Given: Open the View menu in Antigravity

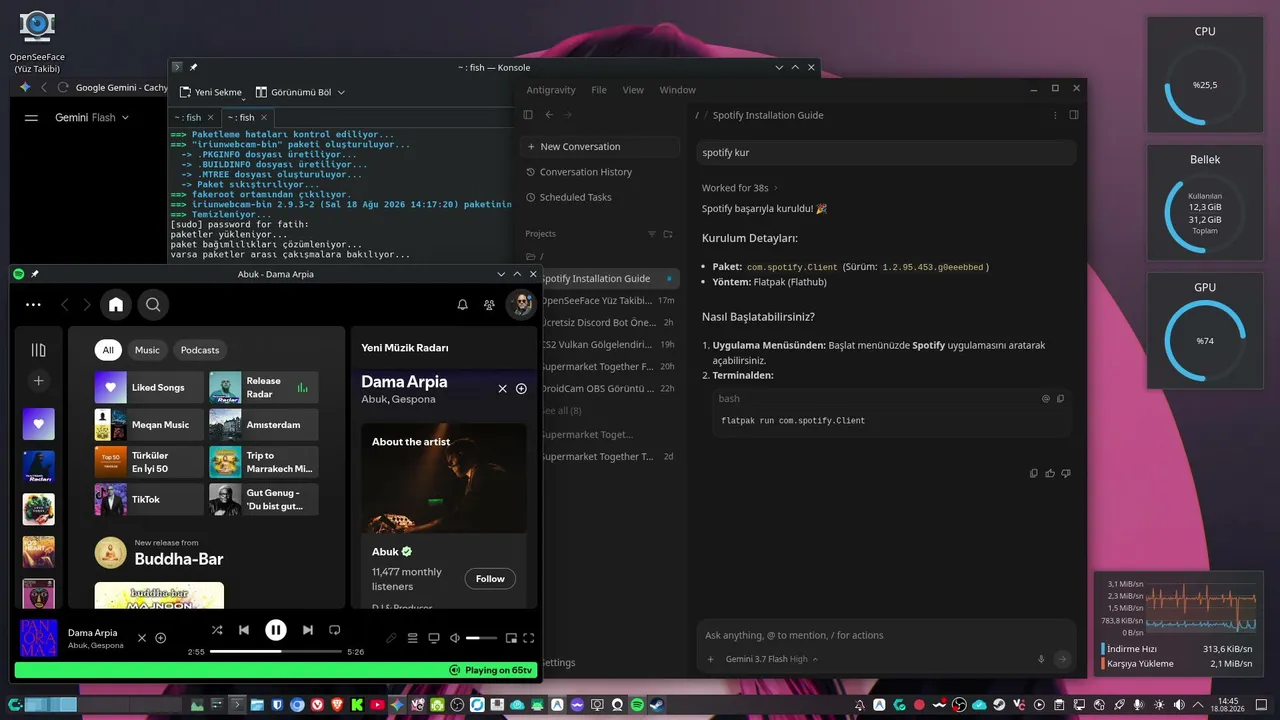Looking at the screenshot, I should (633, 90).
